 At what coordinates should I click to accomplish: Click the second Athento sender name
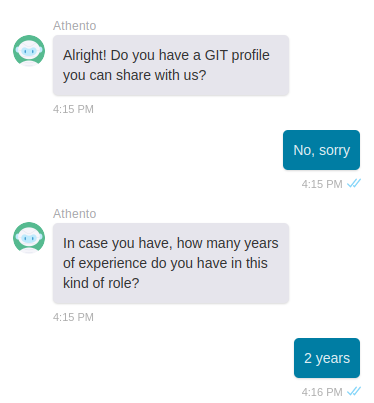[x=75, y=214]
